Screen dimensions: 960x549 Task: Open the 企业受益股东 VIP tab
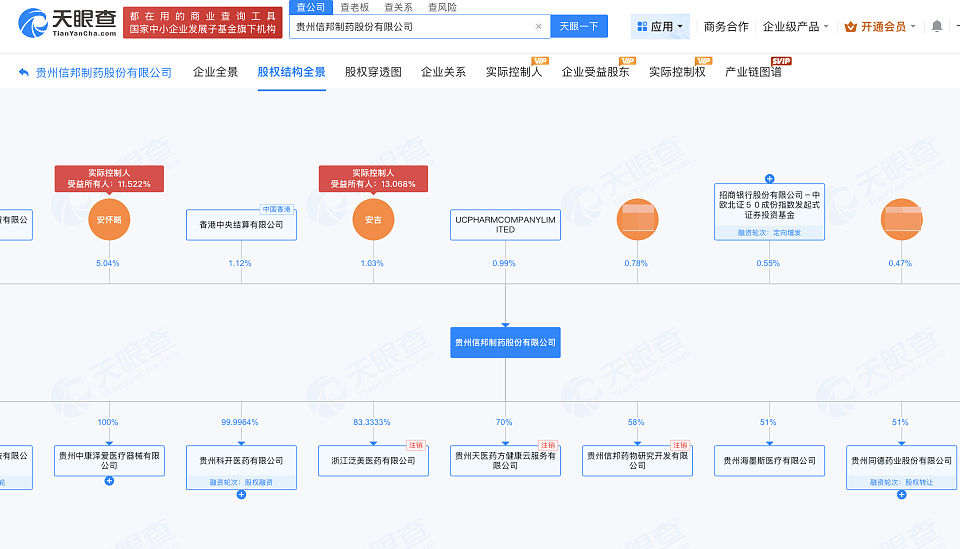coord(595,72)
